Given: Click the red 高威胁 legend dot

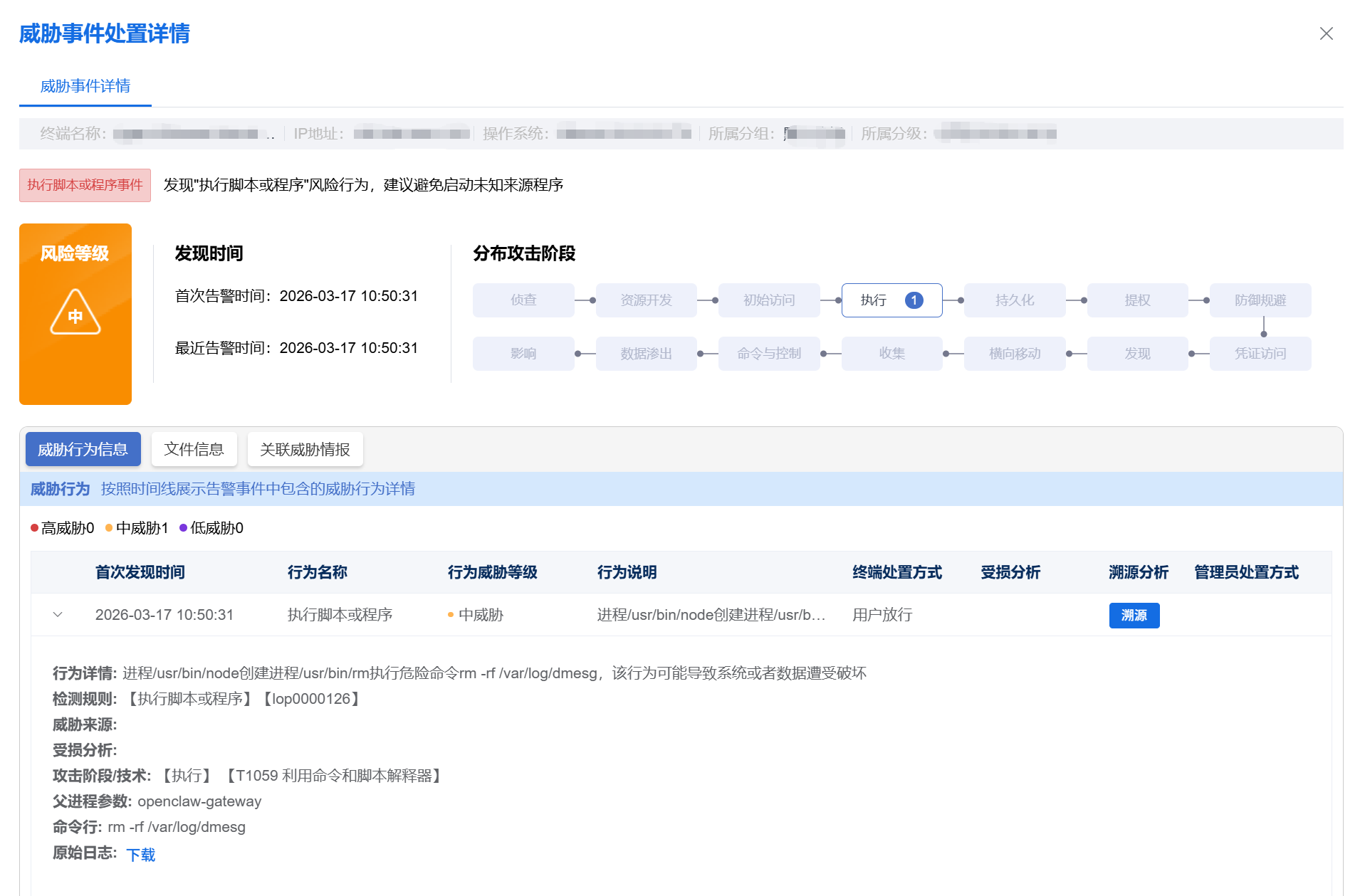Looking at the screenshot, I should tap(34, 528).
